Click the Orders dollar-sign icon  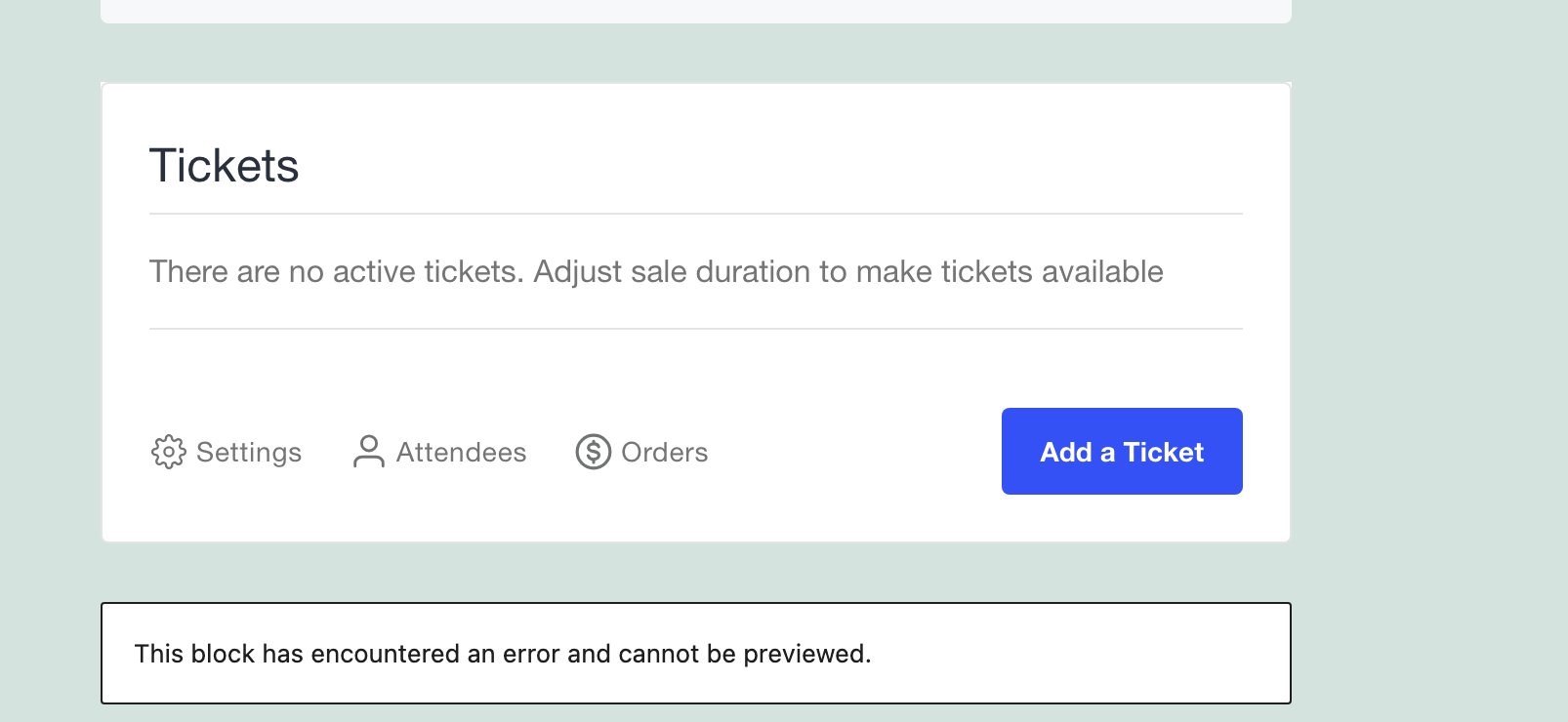click(x=593, y=452)
